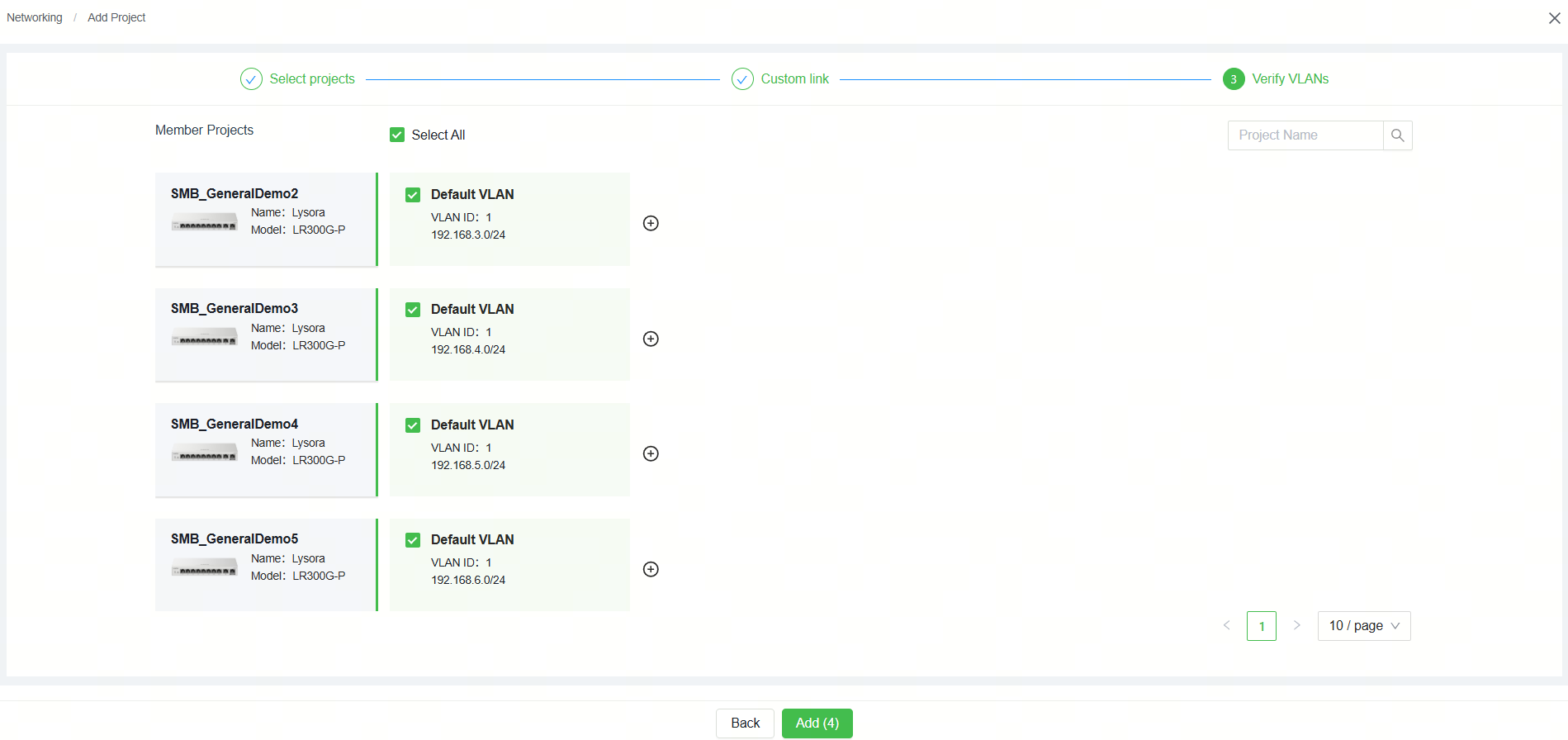Click SMB_GeneralDemo4 project title

234,424
